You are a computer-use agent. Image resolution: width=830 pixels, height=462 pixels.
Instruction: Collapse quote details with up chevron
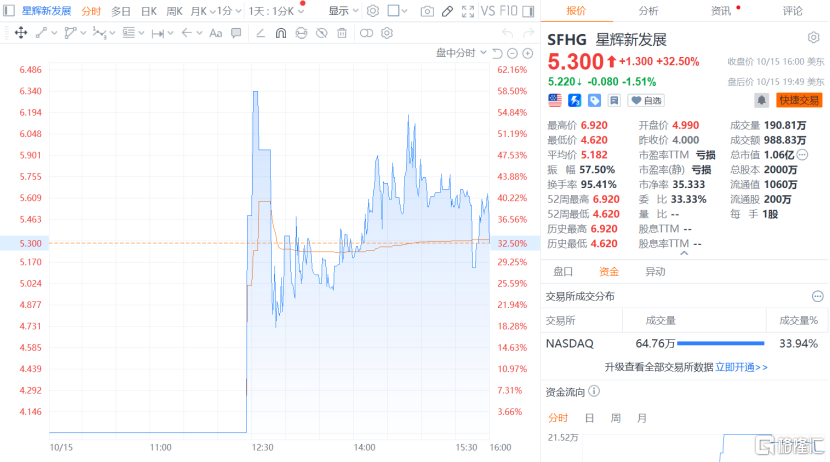[684, 253]
